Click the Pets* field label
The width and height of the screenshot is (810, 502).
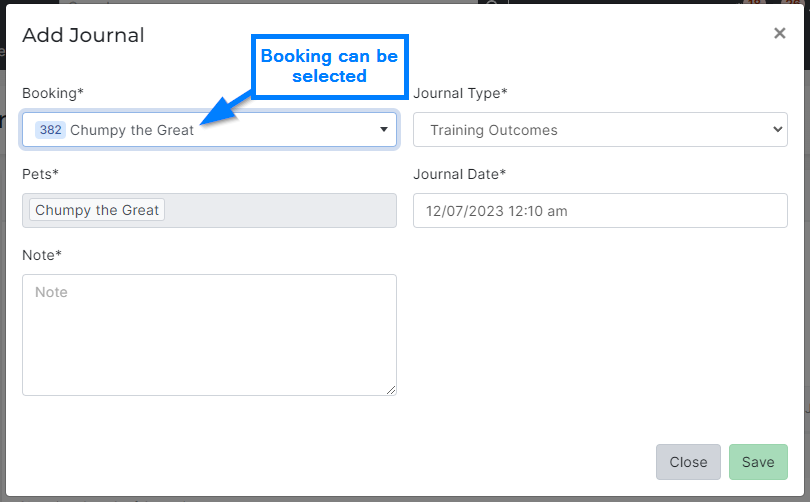click(40, 174)
